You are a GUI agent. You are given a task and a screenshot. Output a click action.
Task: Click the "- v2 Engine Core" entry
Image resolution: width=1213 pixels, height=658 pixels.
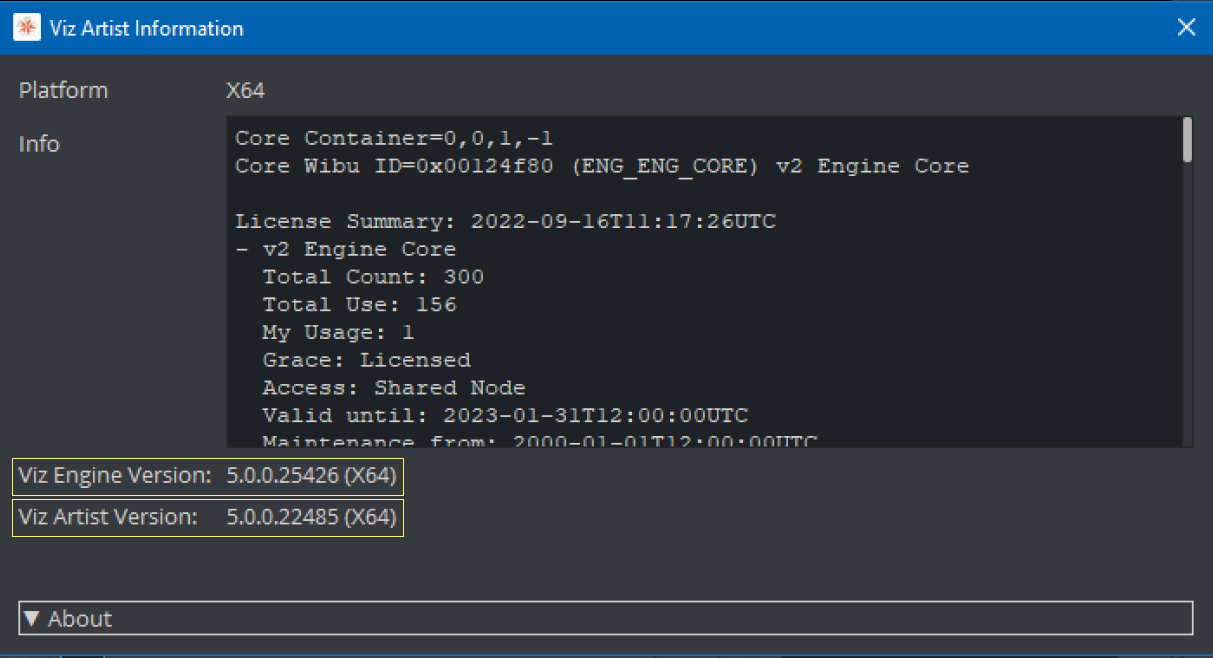pyautogui.click(x=345, y=249)
